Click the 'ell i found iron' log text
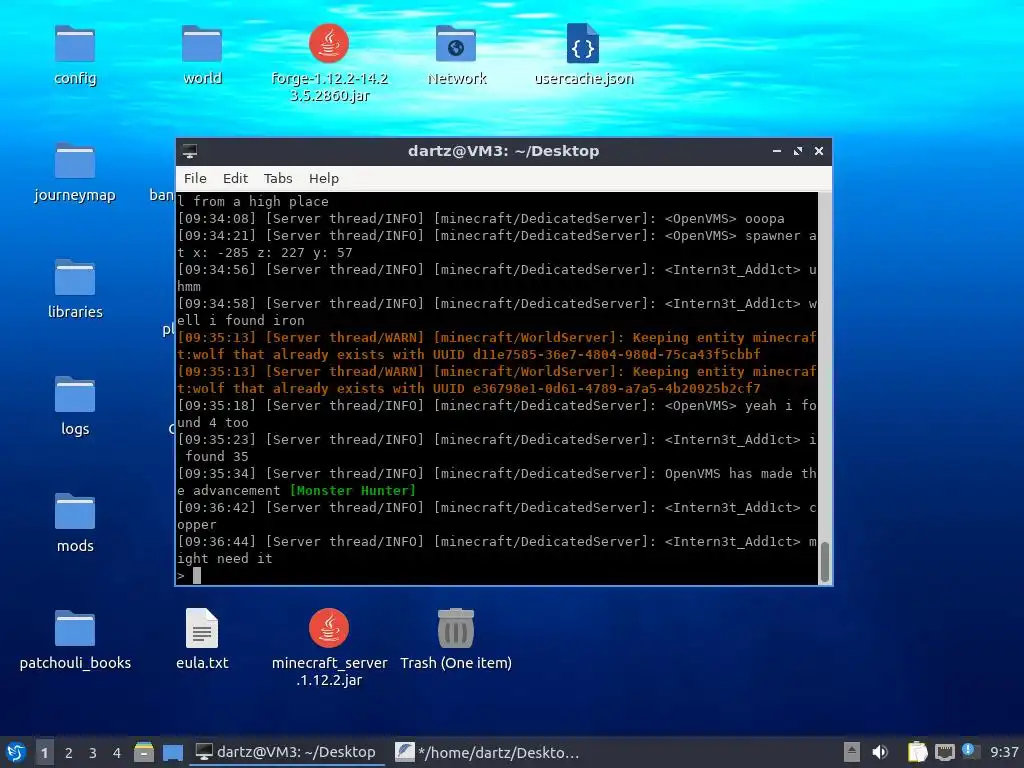1024x768 pixels. pyautogui.click(x=240, y=321)
